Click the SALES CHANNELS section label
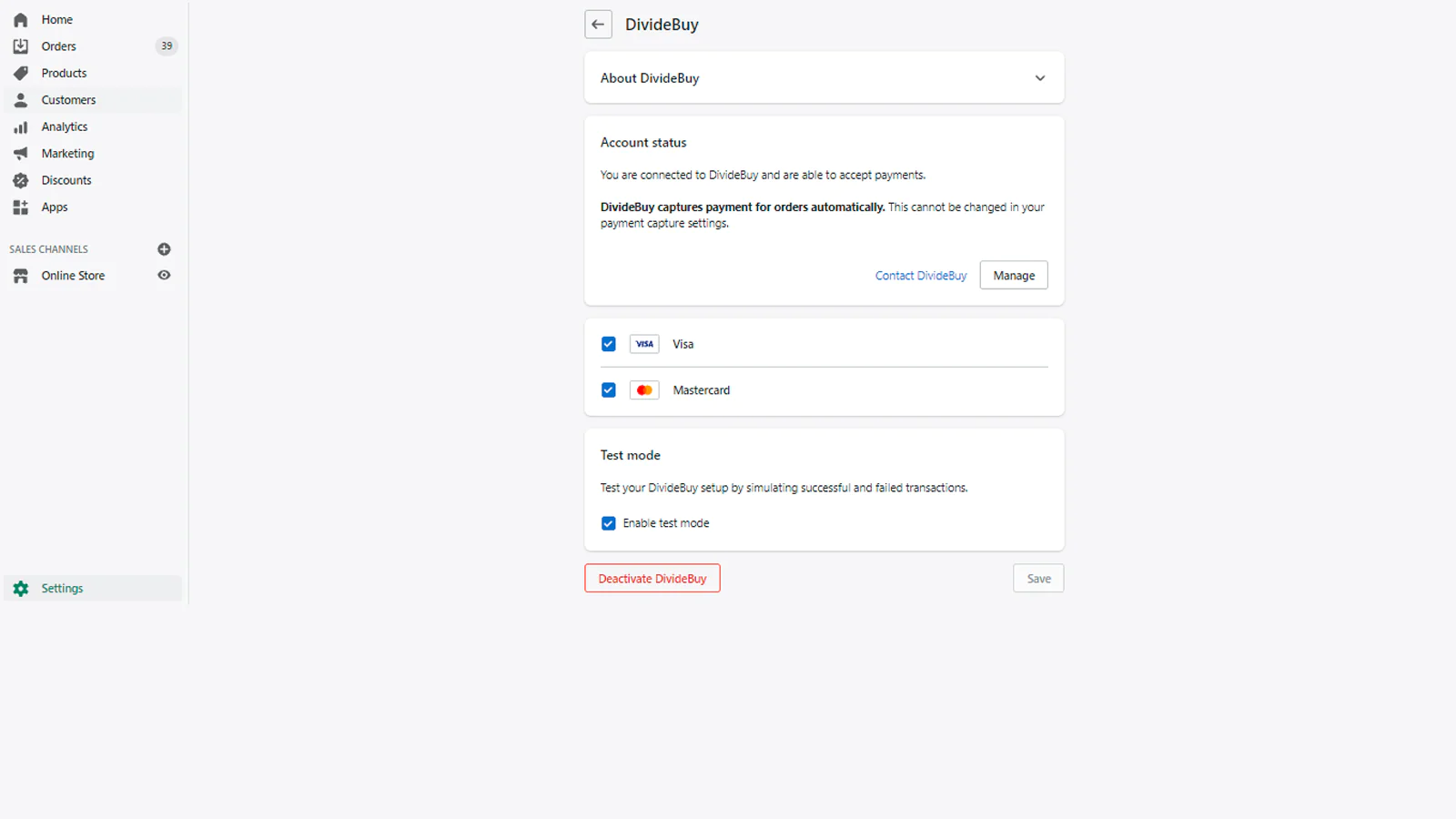This screenshot has height=819, width=1456. pyautogui.click(x=49, y=249)
